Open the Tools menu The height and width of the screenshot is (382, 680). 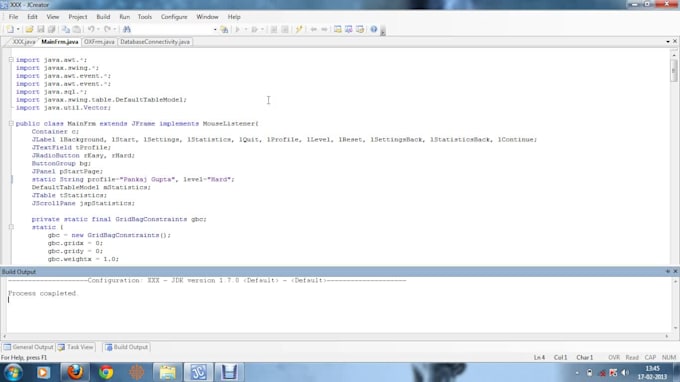click(144, 17)
